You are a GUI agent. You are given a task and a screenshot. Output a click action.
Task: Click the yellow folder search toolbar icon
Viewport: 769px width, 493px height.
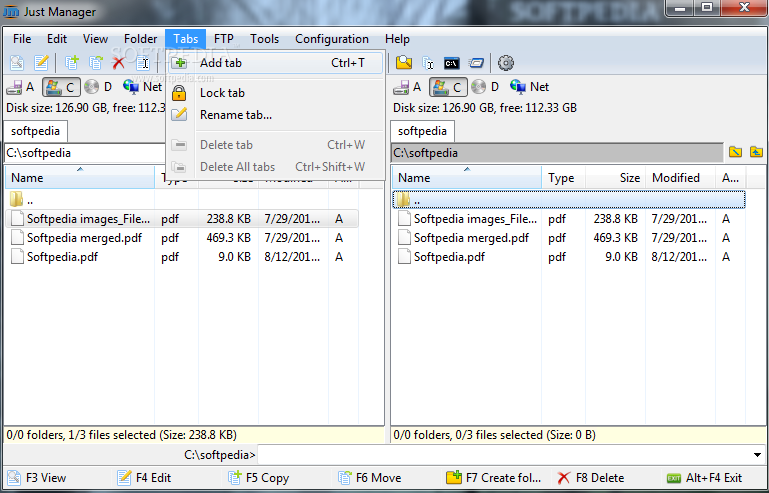404,63
